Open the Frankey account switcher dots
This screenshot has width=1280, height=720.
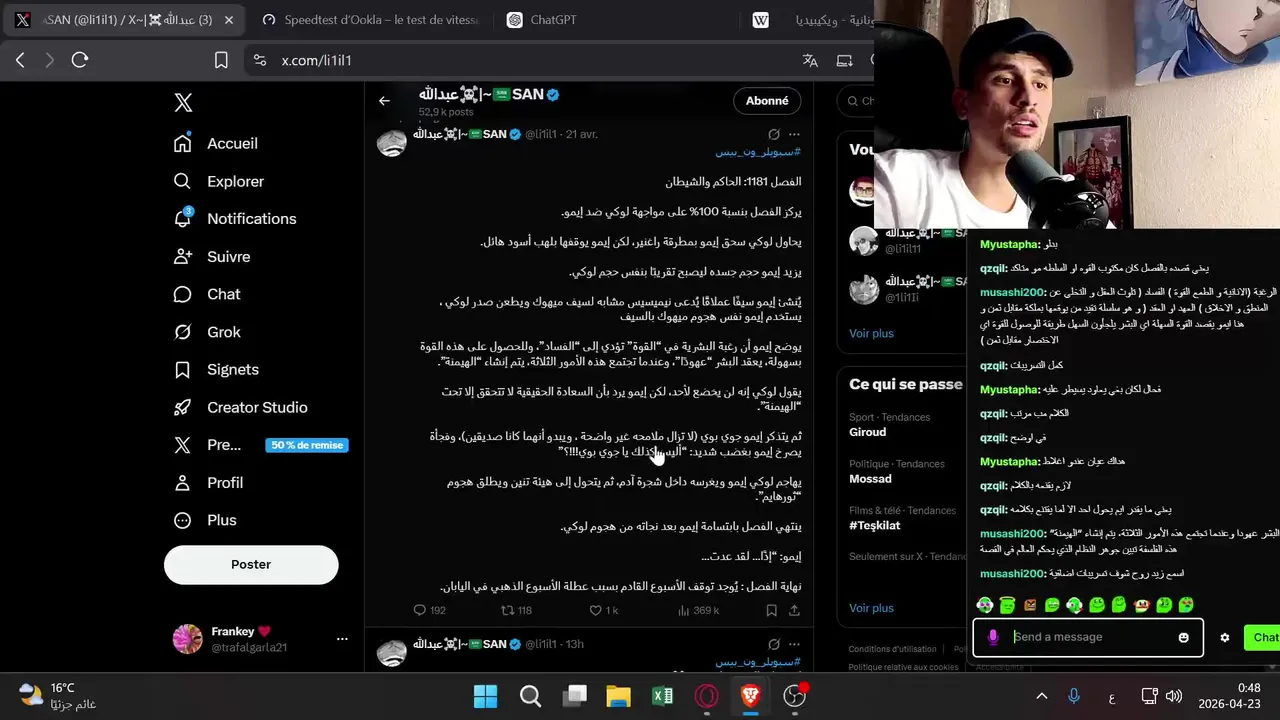click(342, 638)
